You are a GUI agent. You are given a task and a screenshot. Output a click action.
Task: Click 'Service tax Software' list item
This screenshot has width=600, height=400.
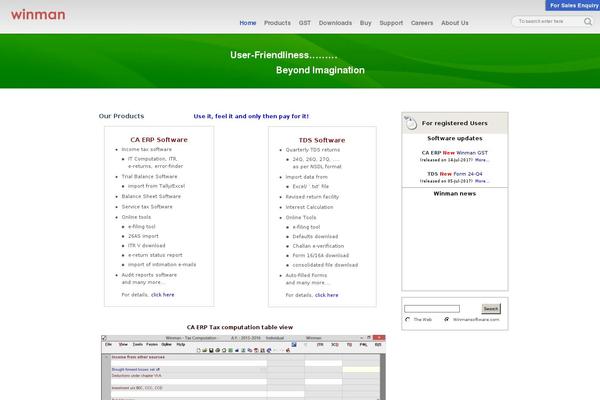pos(147,207)
